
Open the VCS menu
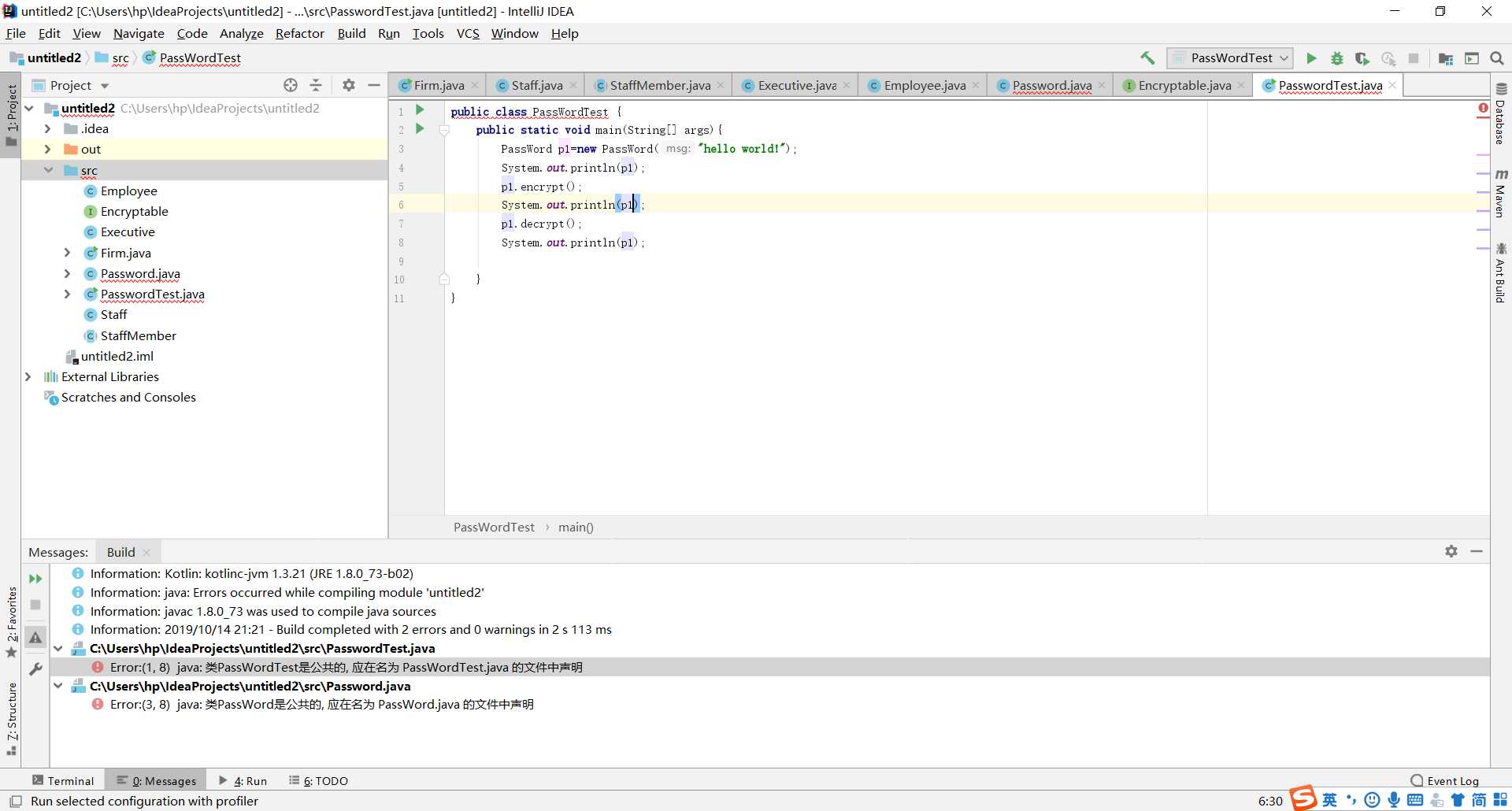click(468, 33)
